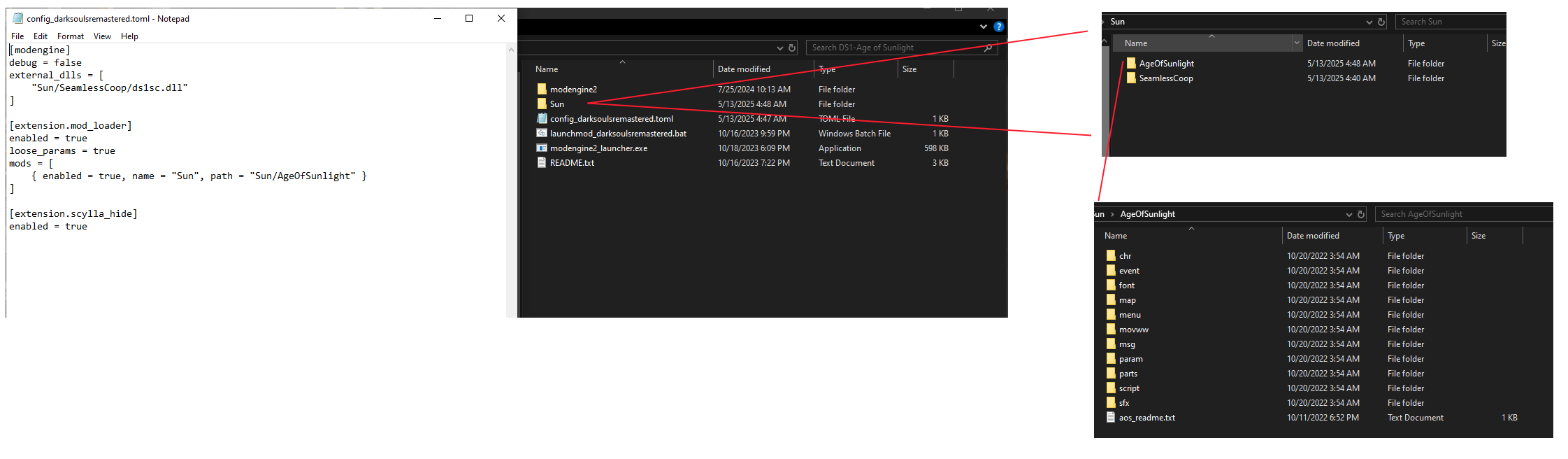Open address dropdown chevron in AgeOfSunlight window
The image size is (1568, 459).
click(x=1349, y=214)
